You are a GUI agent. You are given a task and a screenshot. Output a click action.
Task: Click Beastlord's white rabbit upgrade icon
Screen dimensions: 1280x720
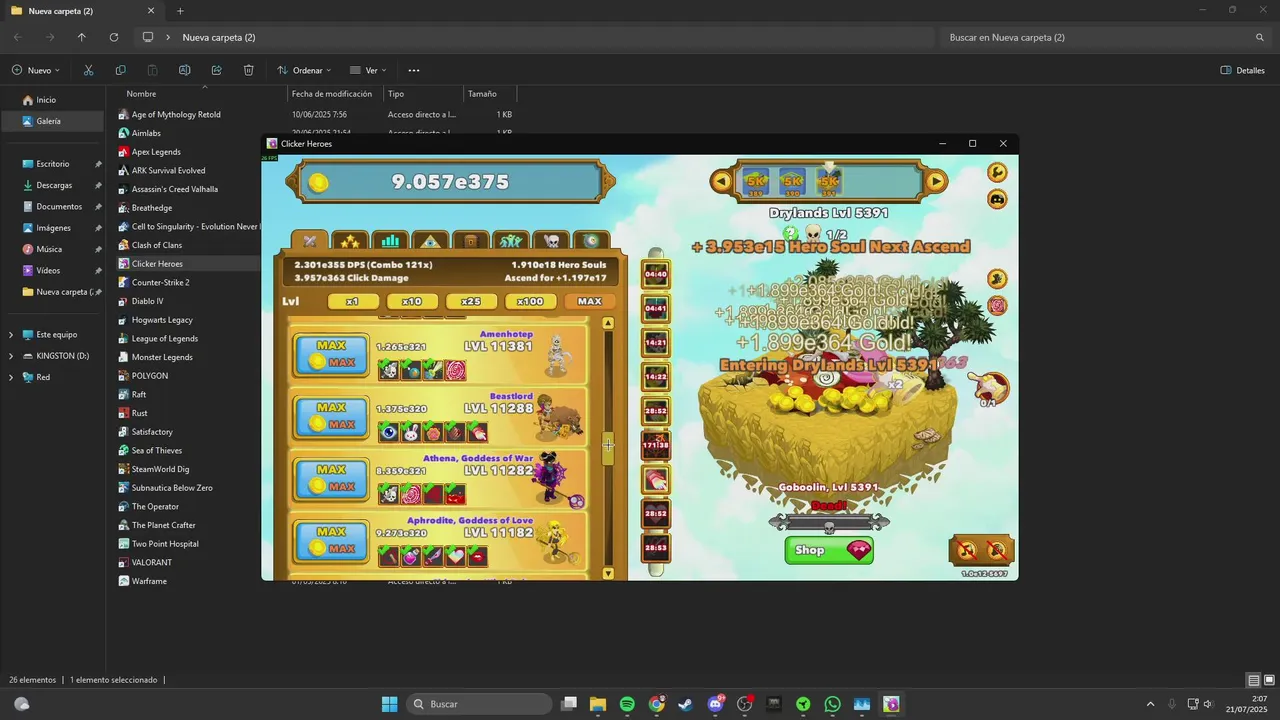[x=411, y=432]
